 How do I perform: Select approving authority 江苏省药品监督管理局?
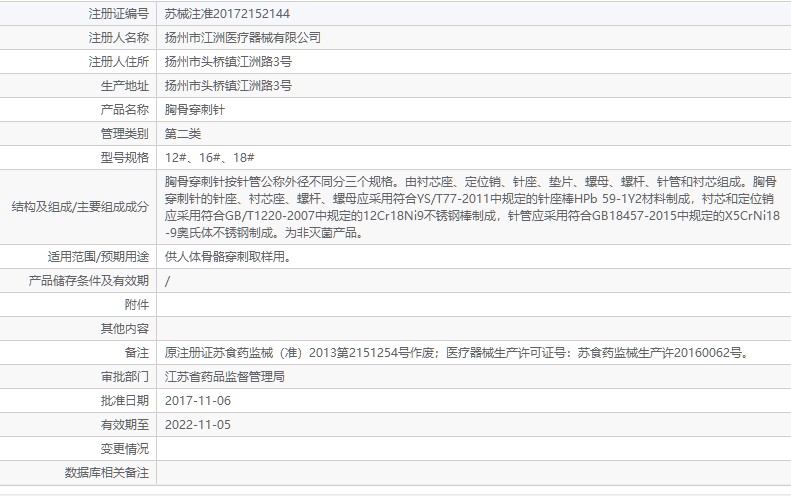point(224,377)
